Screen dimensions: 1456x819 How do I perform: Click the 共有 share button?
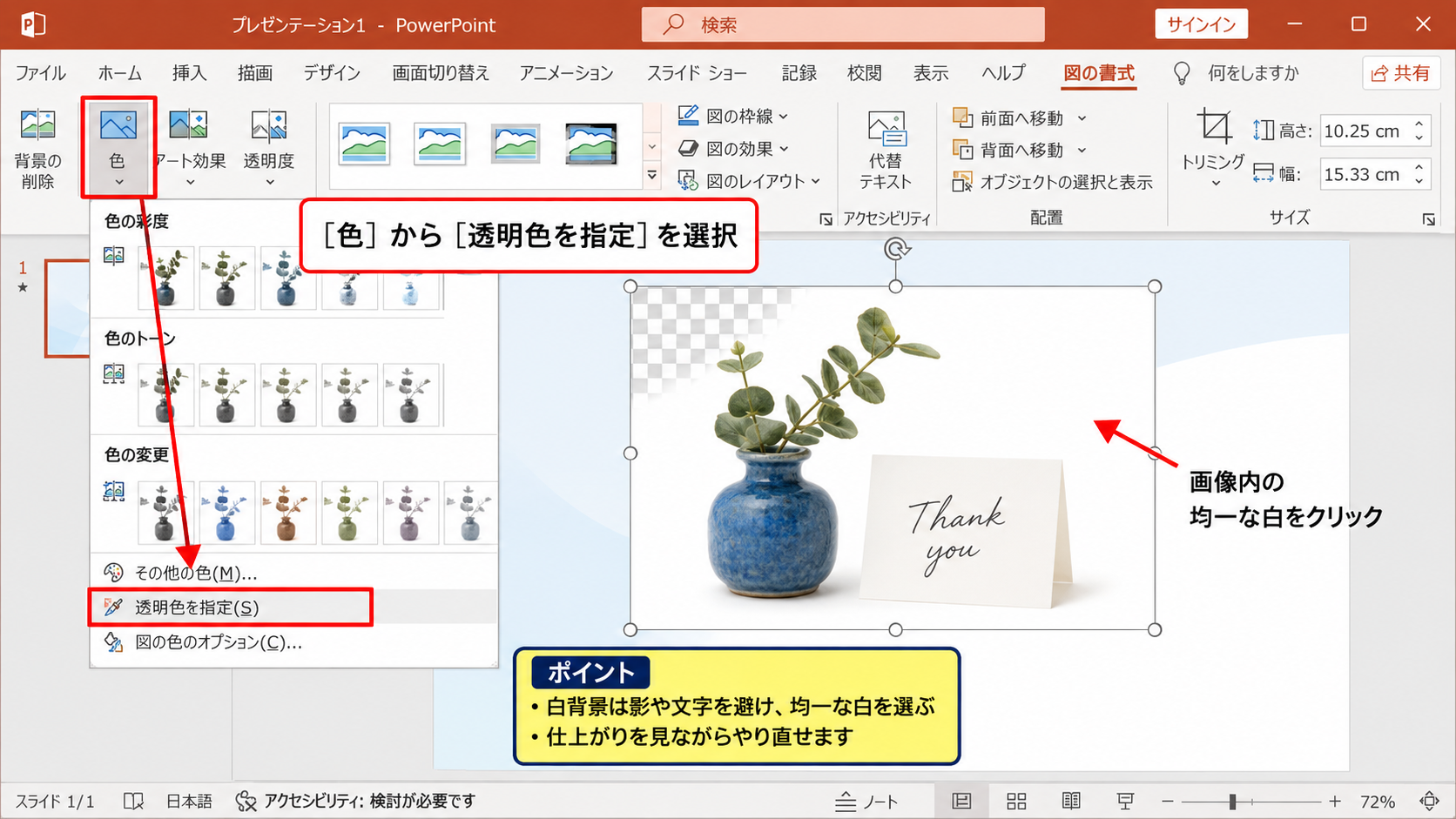pos(1400,73)
